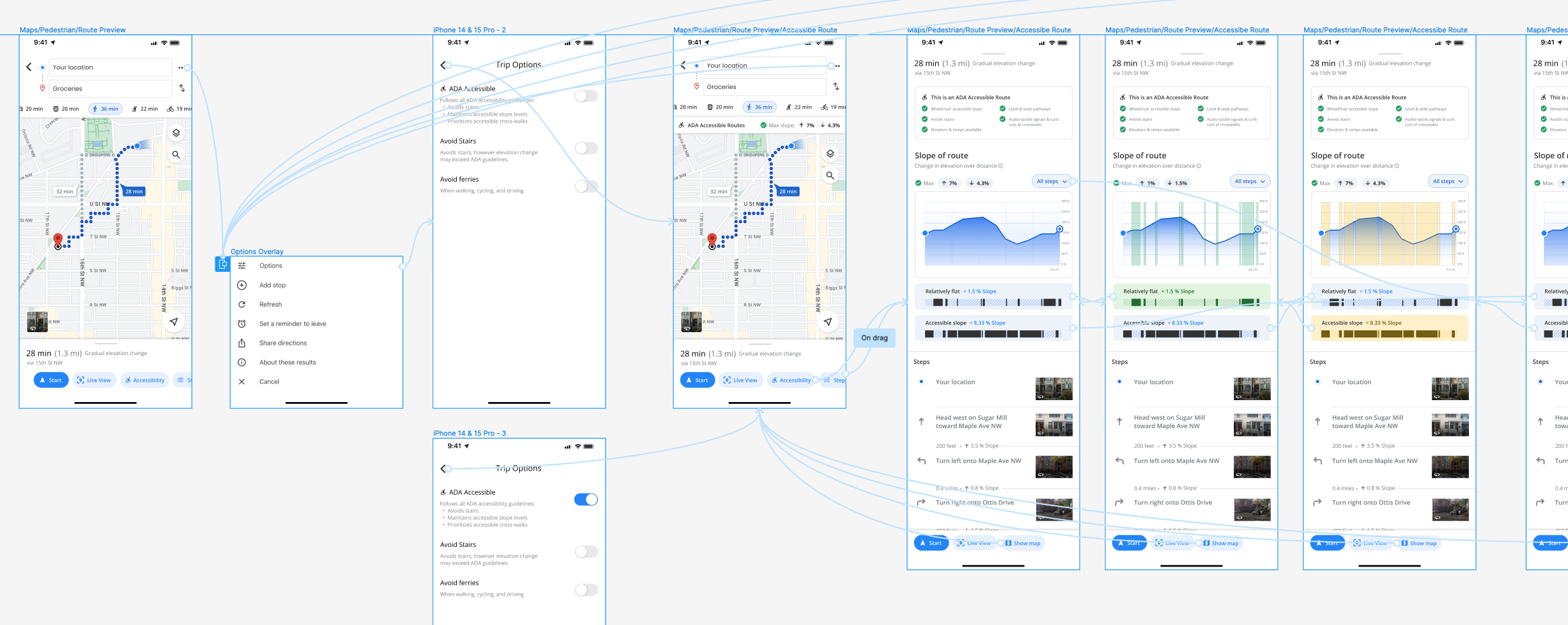
Task: Click map layers icon in leftmost Route Preview frame
Action: (x=176, y=133)
